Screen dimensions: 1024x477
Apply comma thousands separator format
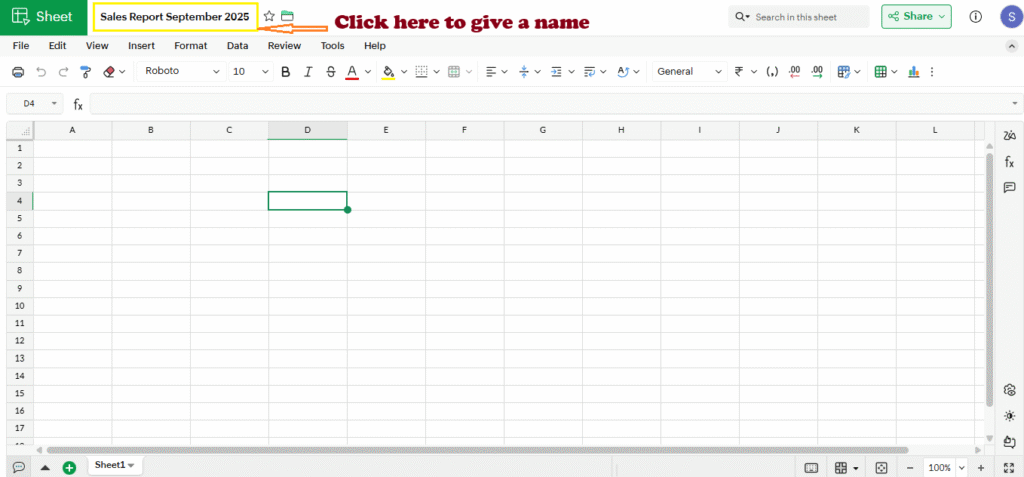pyautogui.click(x=772, y=72)
